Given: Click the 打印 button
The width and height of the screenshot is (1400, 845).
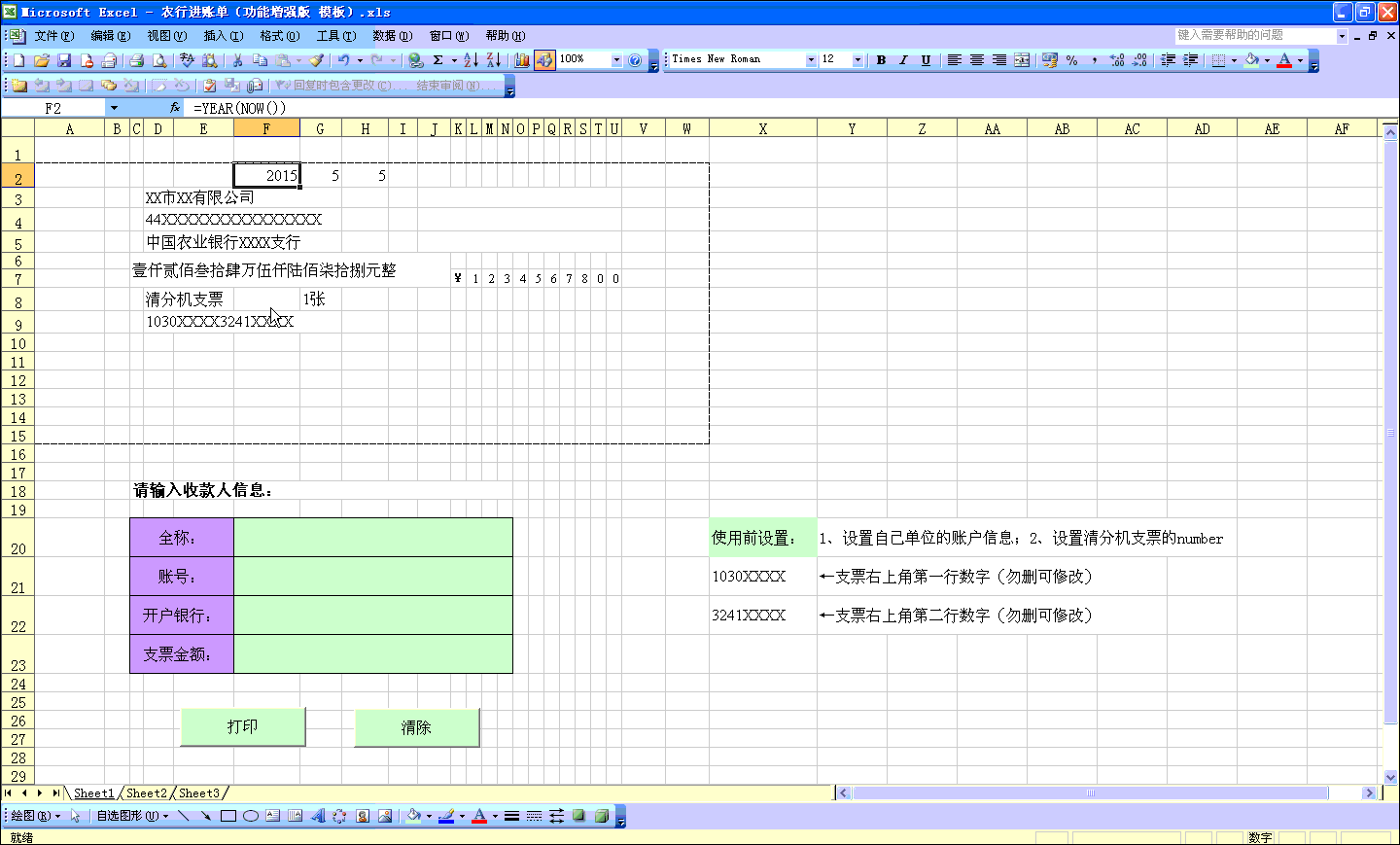Looking at the screenshot, I should click(243, 726).
